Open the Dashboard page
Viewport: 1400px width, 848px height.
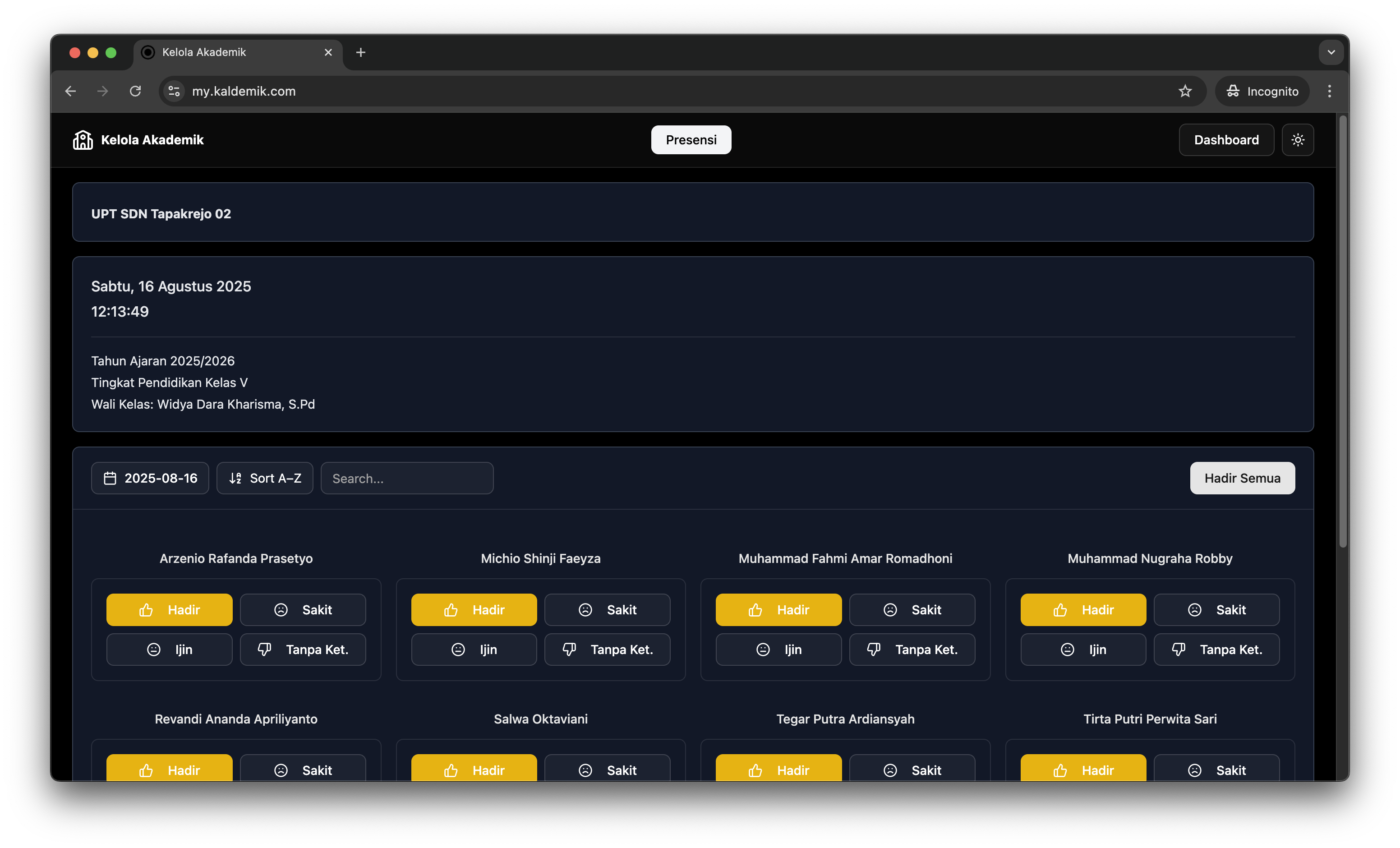[x=1225, y=139]
